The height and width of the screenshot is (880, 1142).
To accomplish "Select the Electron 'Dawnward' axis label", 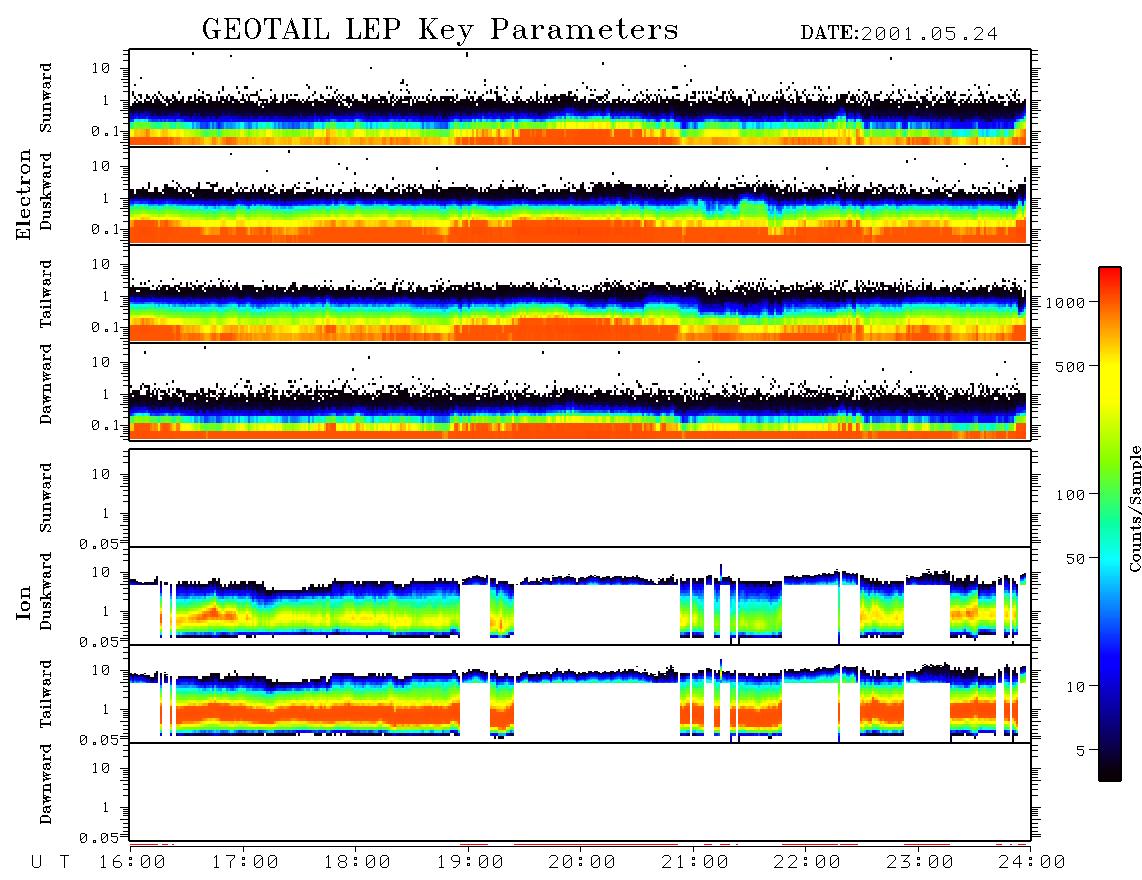I will pyautogui.click(x=46, y=384).
